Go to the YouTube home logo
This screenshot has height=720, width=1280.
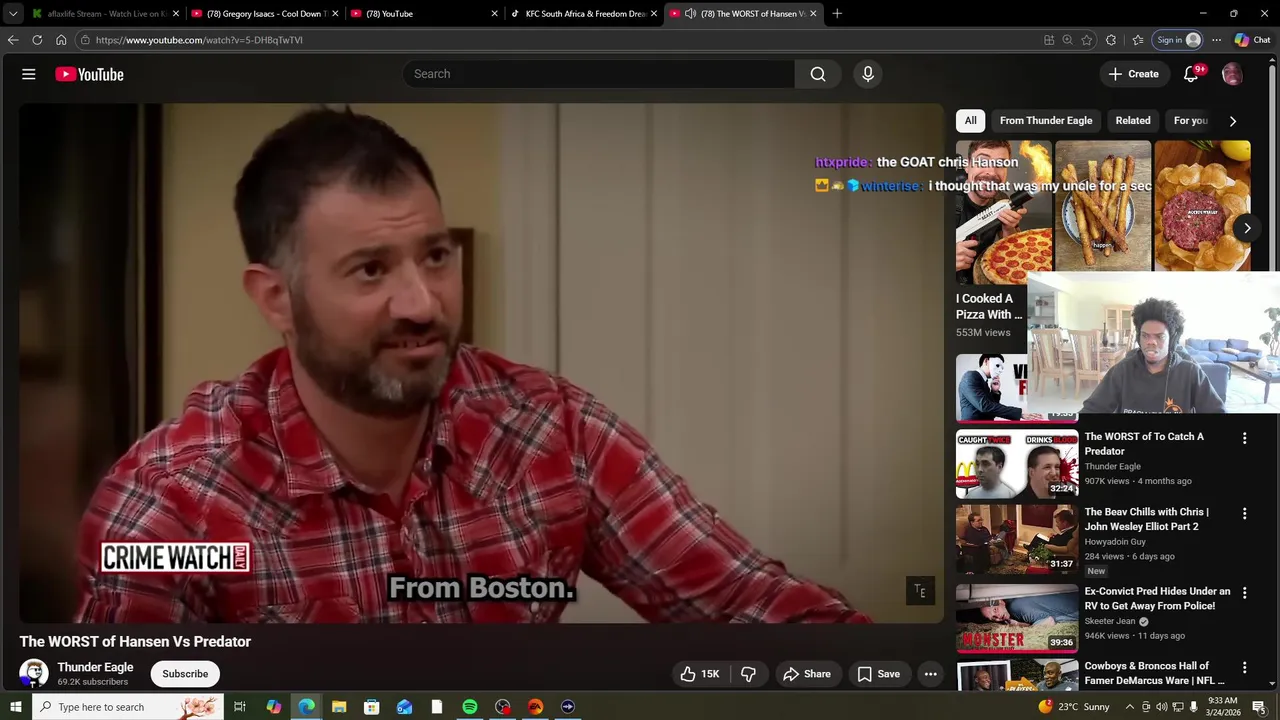(89, 74)
